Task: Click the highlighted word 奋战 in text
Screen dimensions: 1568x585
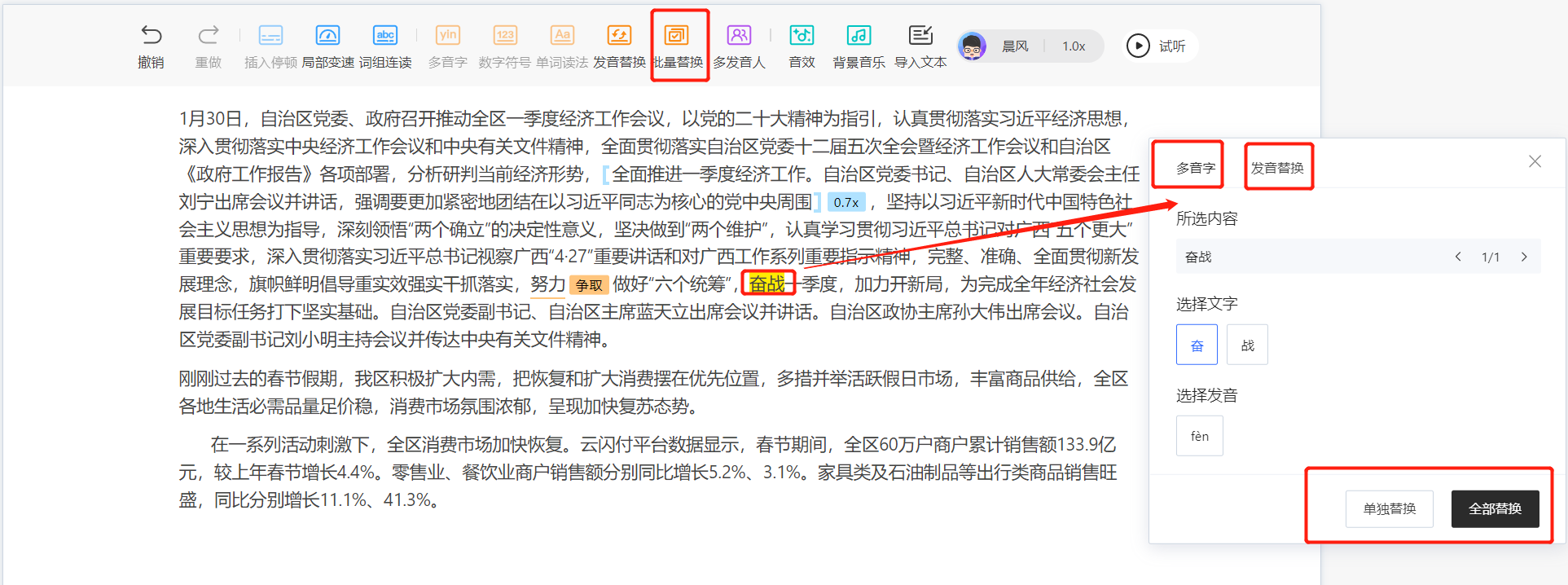Action: click(x=767, y=284)
